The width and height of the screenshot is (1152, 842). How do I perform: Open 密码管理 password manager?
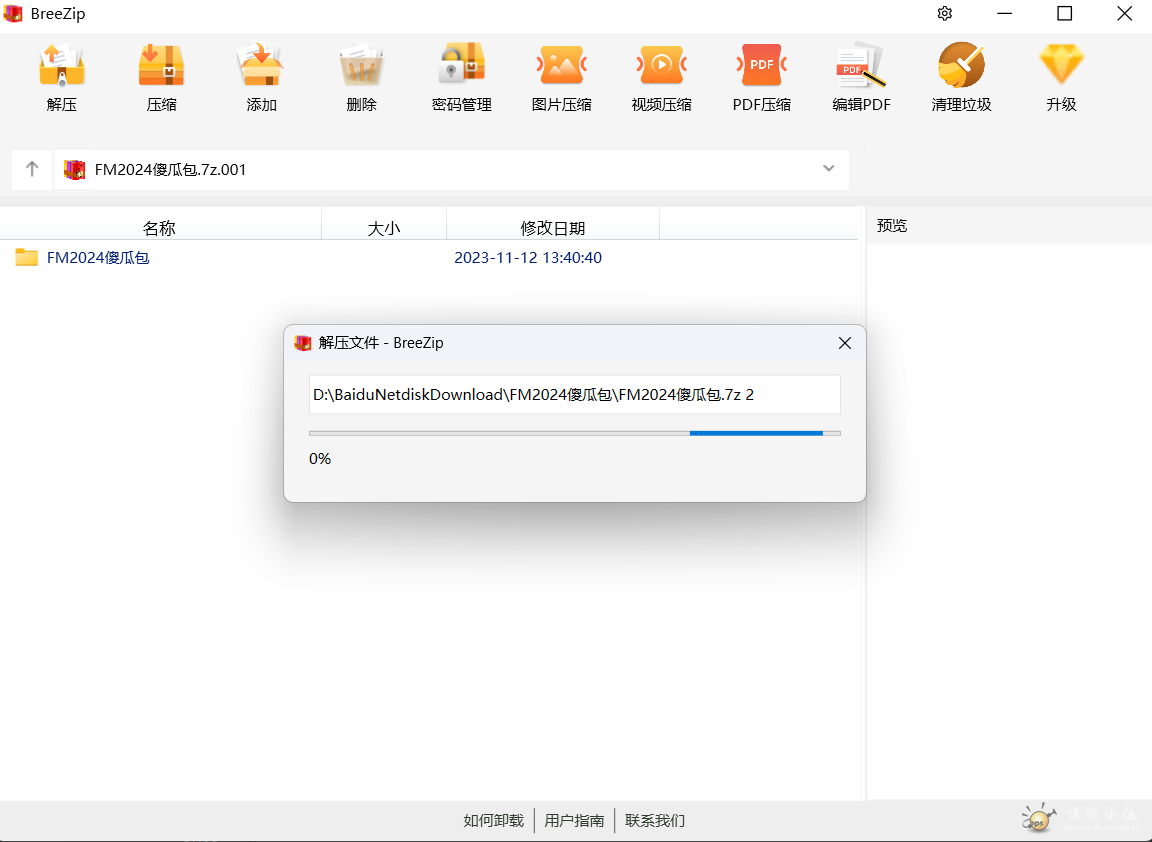[x=461, y=66]
